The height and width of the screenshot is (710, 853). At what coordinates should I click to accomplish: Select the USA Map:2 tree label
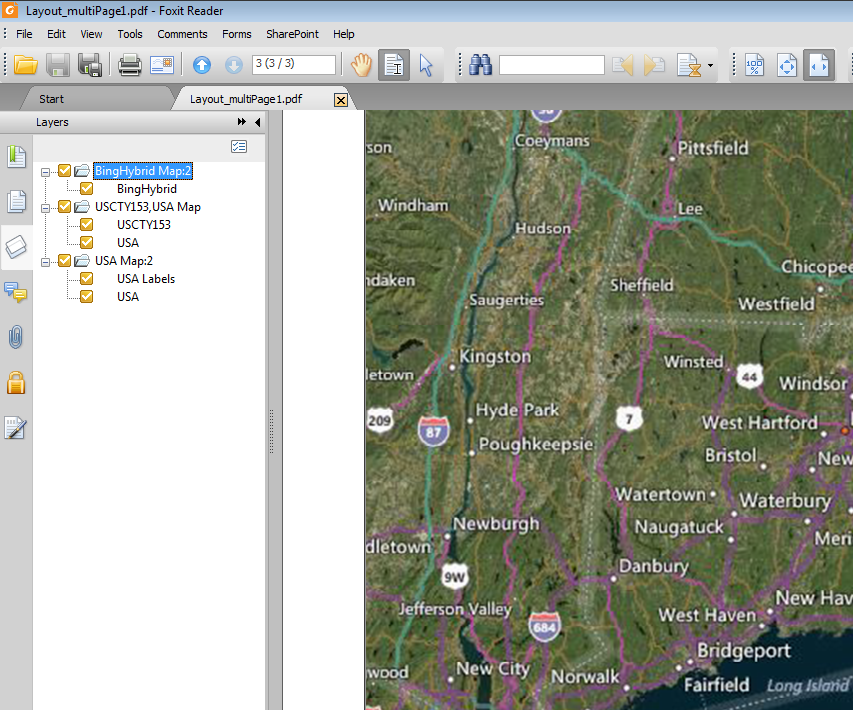124,261
